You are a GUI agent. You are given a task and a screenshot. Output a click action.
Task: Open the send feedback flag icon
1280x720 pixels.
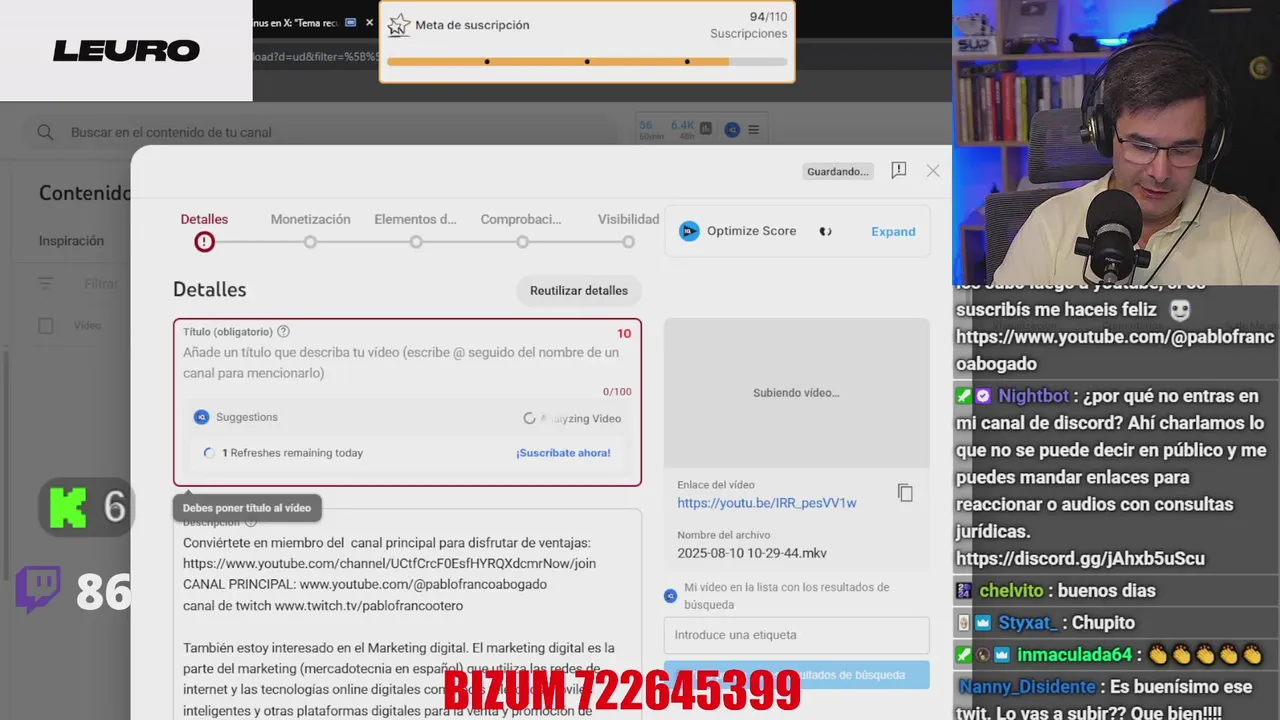coord(898,171)
